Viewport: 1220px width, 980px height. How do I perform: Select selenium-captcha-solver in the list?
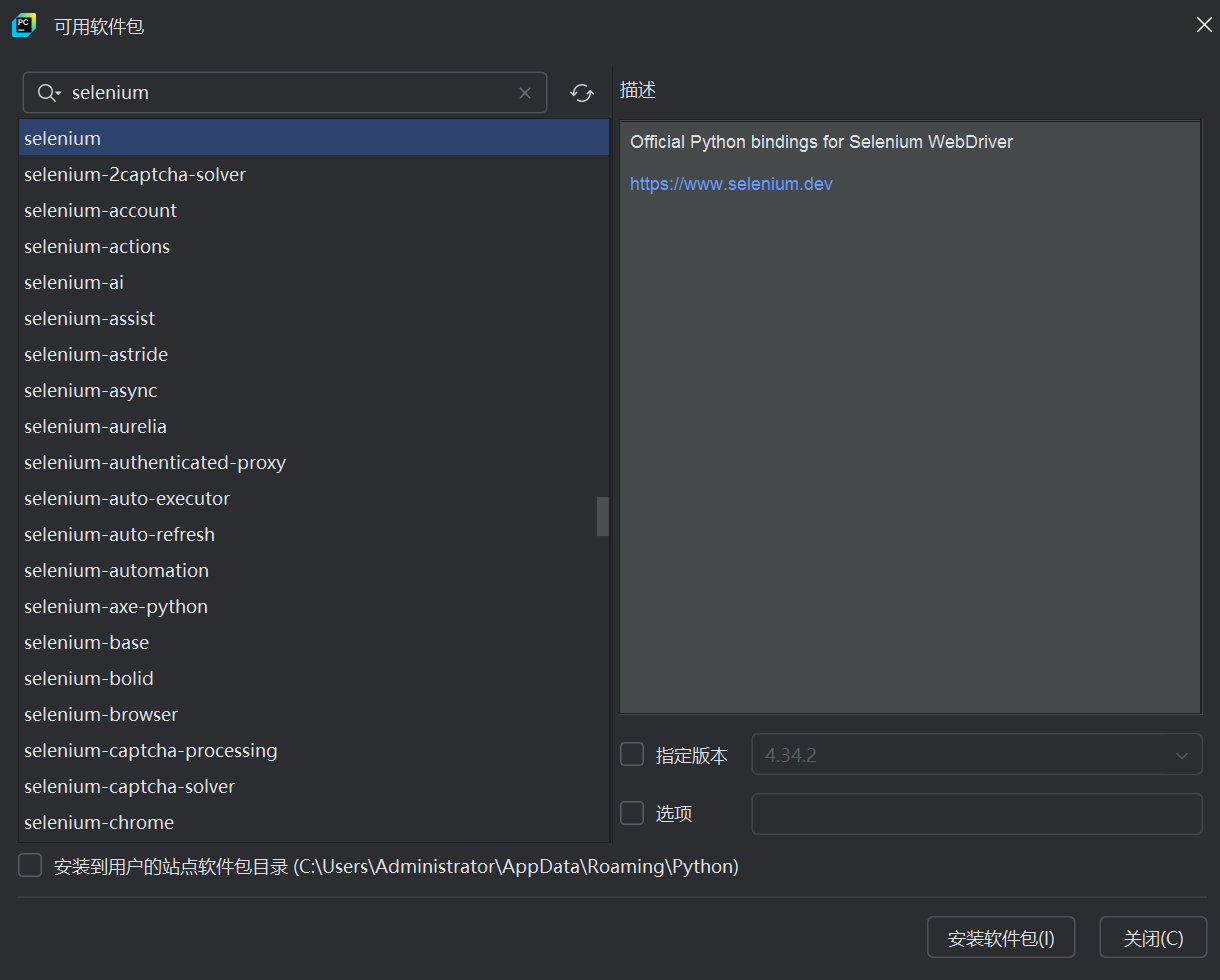[x=314, y=786]
